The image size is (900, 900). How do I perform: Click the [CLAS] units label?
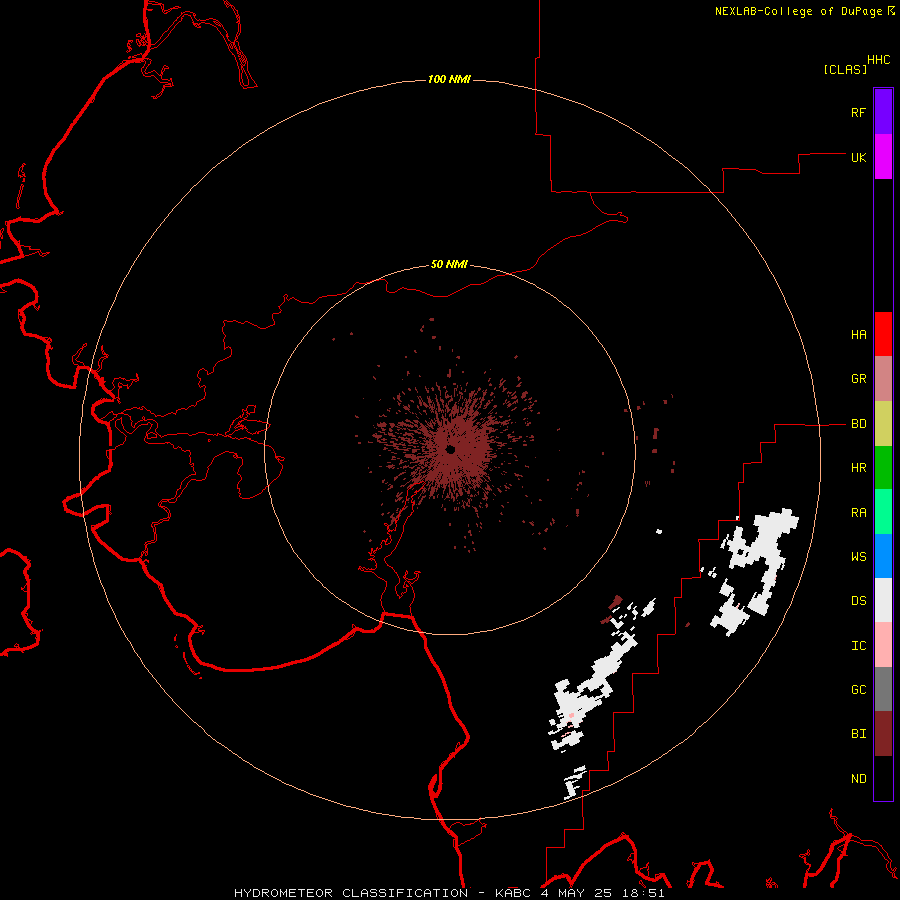845,69
